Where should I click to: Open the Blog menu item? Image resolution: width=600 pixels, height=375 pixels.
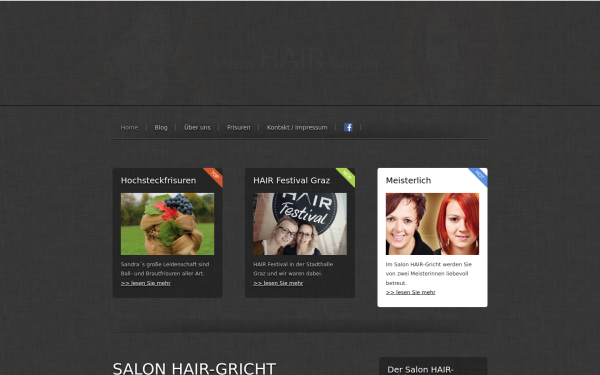161,127
